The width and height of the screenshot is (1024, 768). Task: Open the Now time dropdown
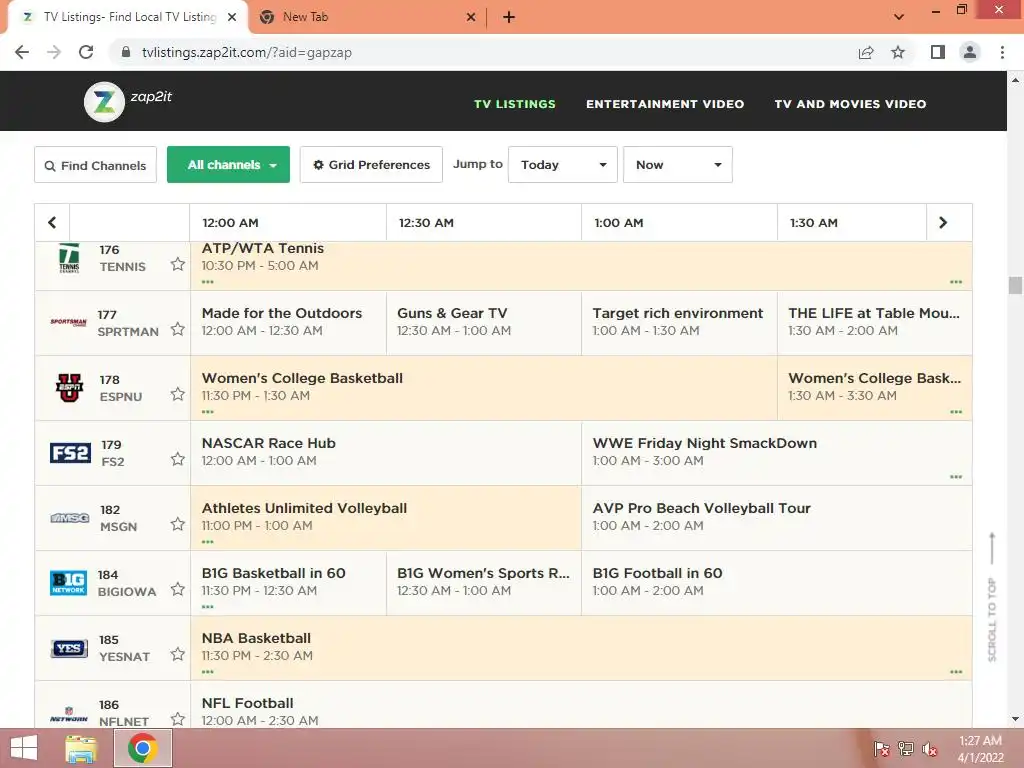678,165
